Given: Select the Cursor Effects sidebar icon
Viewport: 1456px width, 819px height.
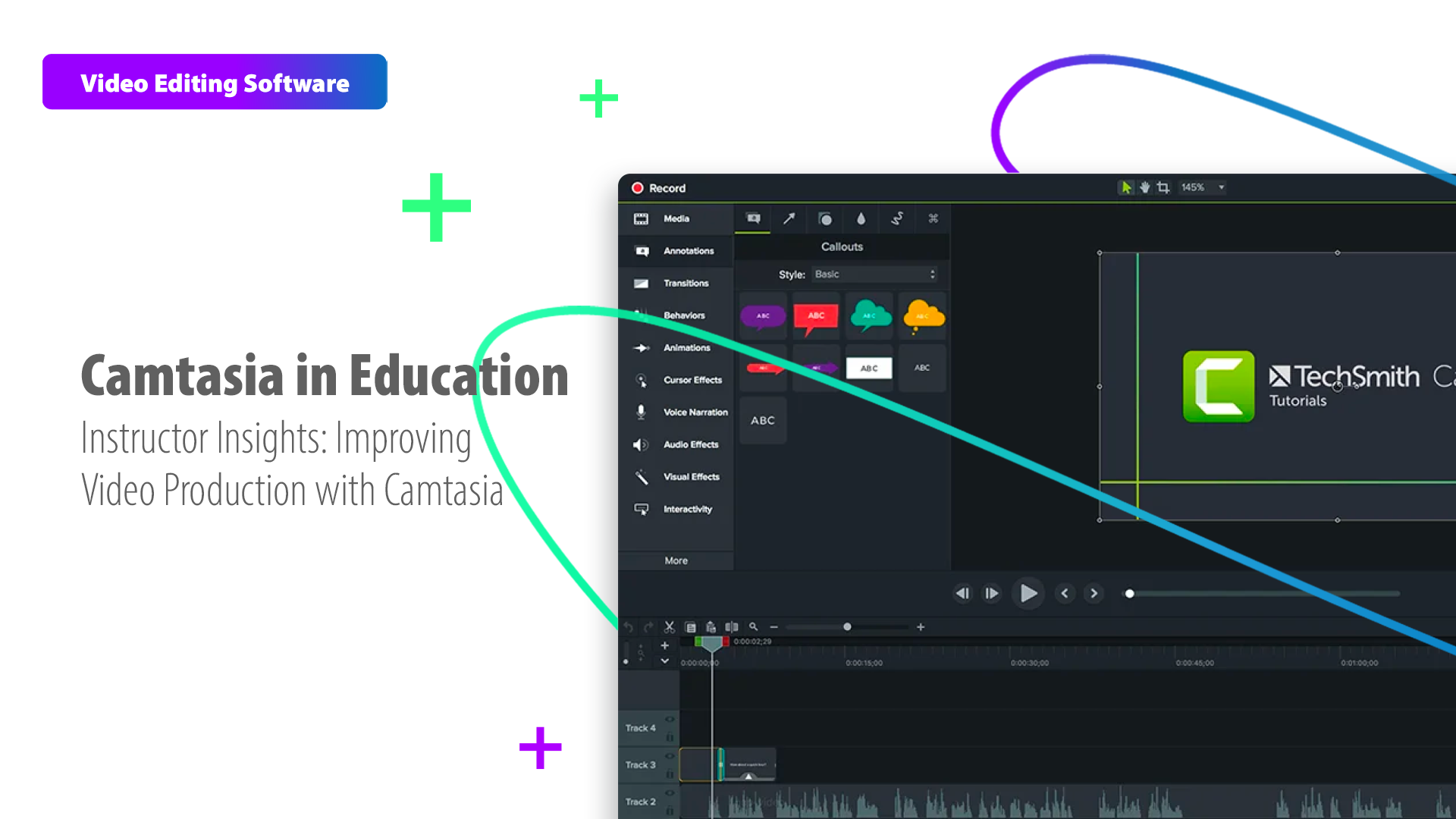Looking at the screenshot, I should [x=642, y=380].
